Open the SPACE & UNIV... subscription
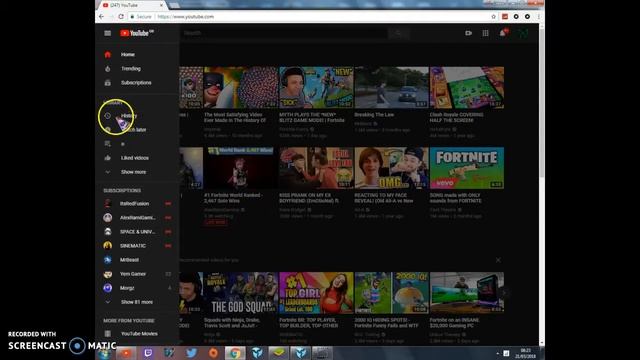Image resolution: width=640 pixels, height=360 pixels. click(x=137, y=232)
